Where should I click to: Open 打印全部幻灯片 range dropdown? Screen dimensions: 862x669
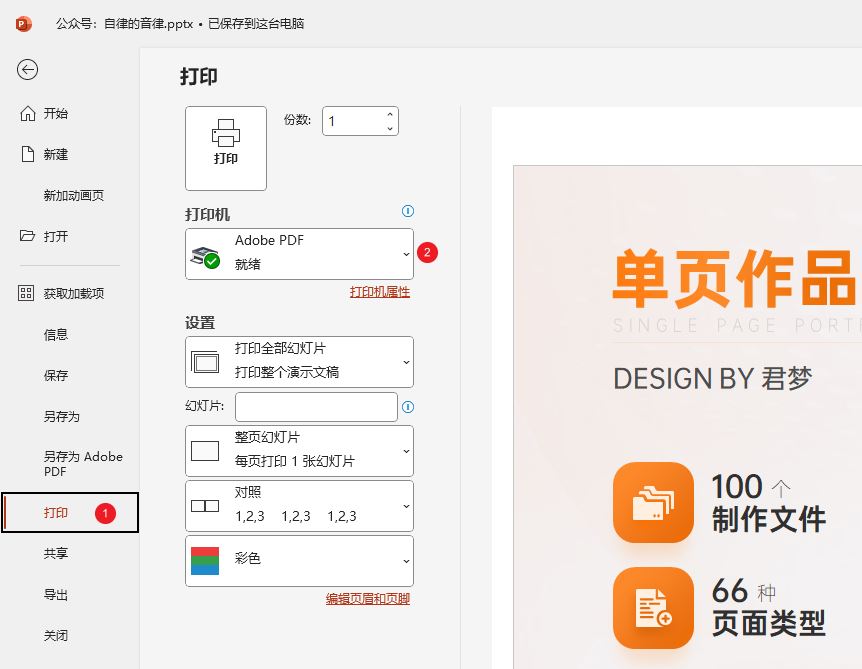tap(299, 361)
